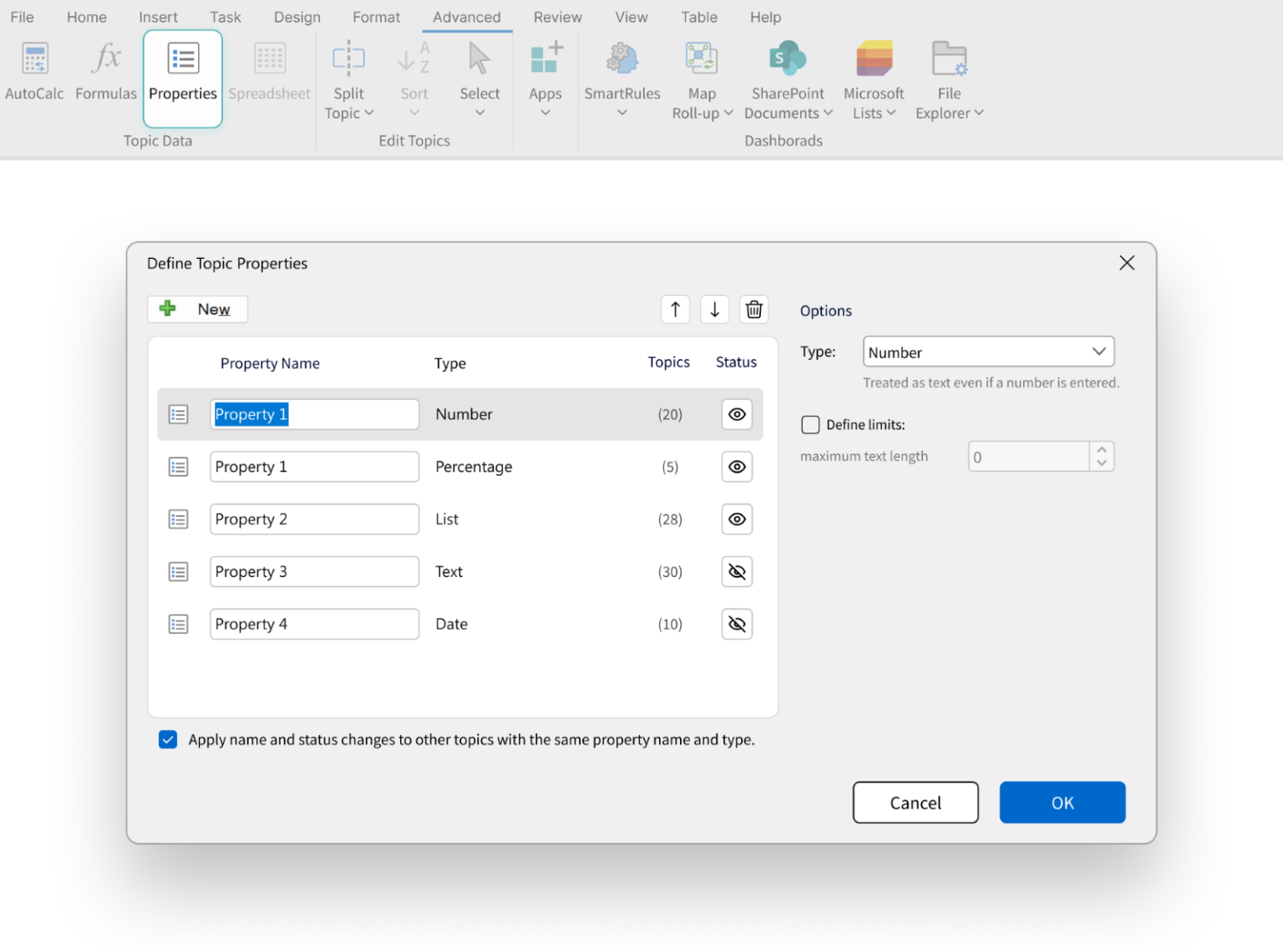Image resolution: width=1283 pixels, height=952 pixels.
Task: Click the Property 3 name field
Action: click(314, 571)
